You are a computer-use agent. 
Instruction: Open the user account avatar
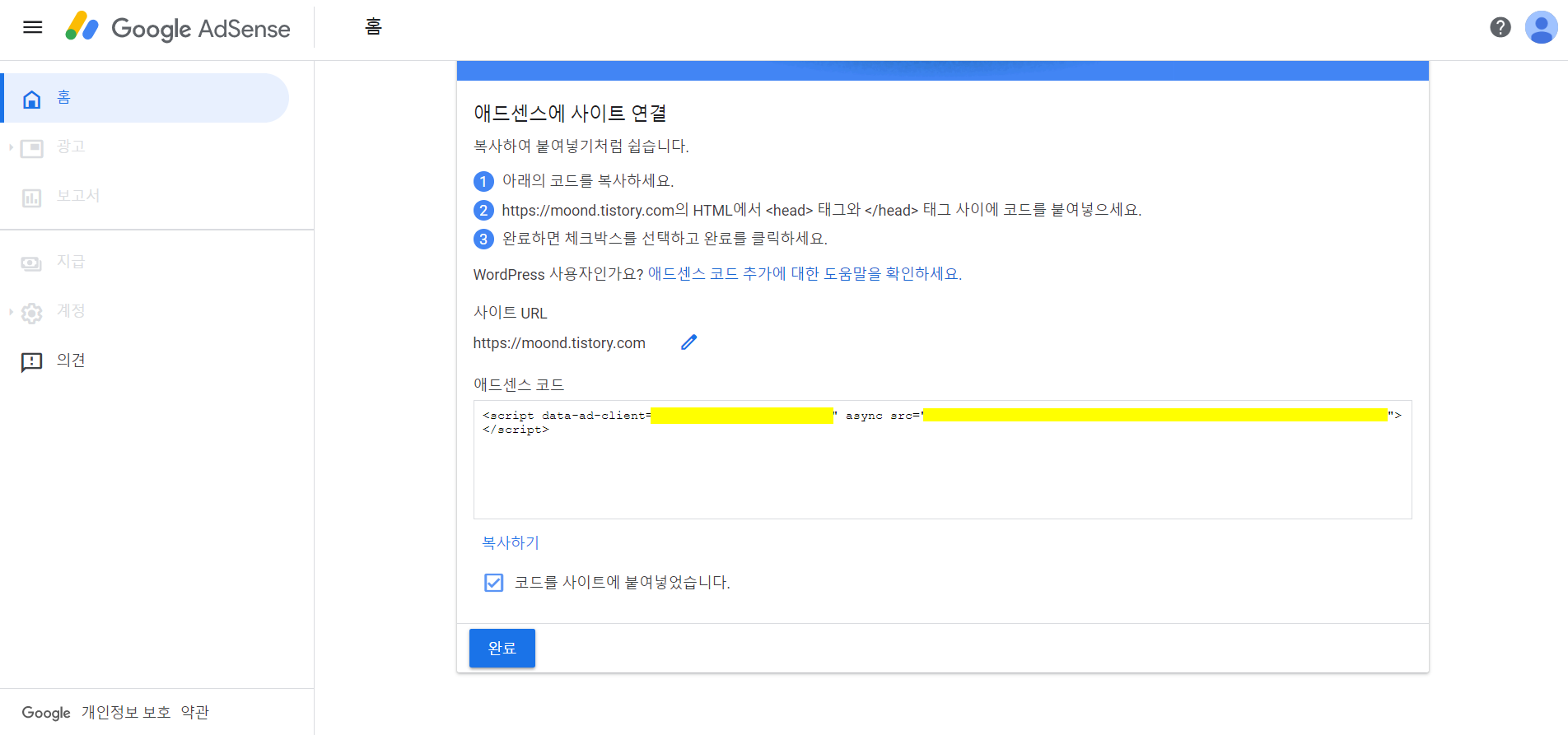point(1541,27)
